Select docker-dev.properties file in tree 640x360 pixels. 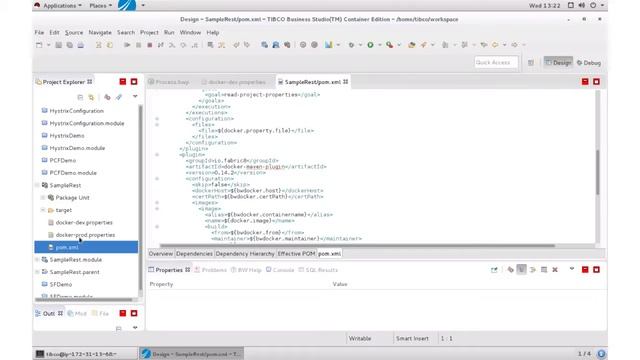tap(84, 222)
